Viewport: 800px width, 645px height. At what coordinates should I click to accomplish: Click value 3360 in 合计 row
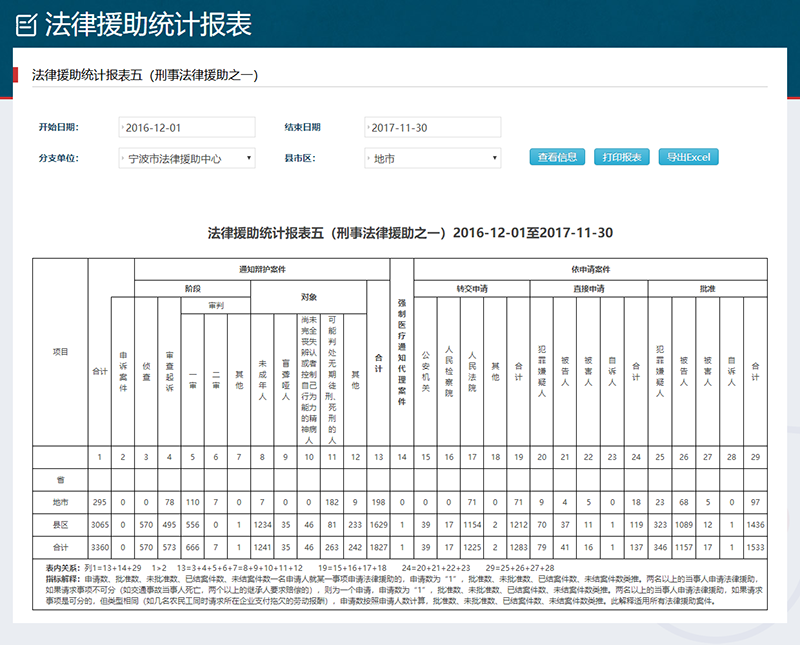coord(99,548)
